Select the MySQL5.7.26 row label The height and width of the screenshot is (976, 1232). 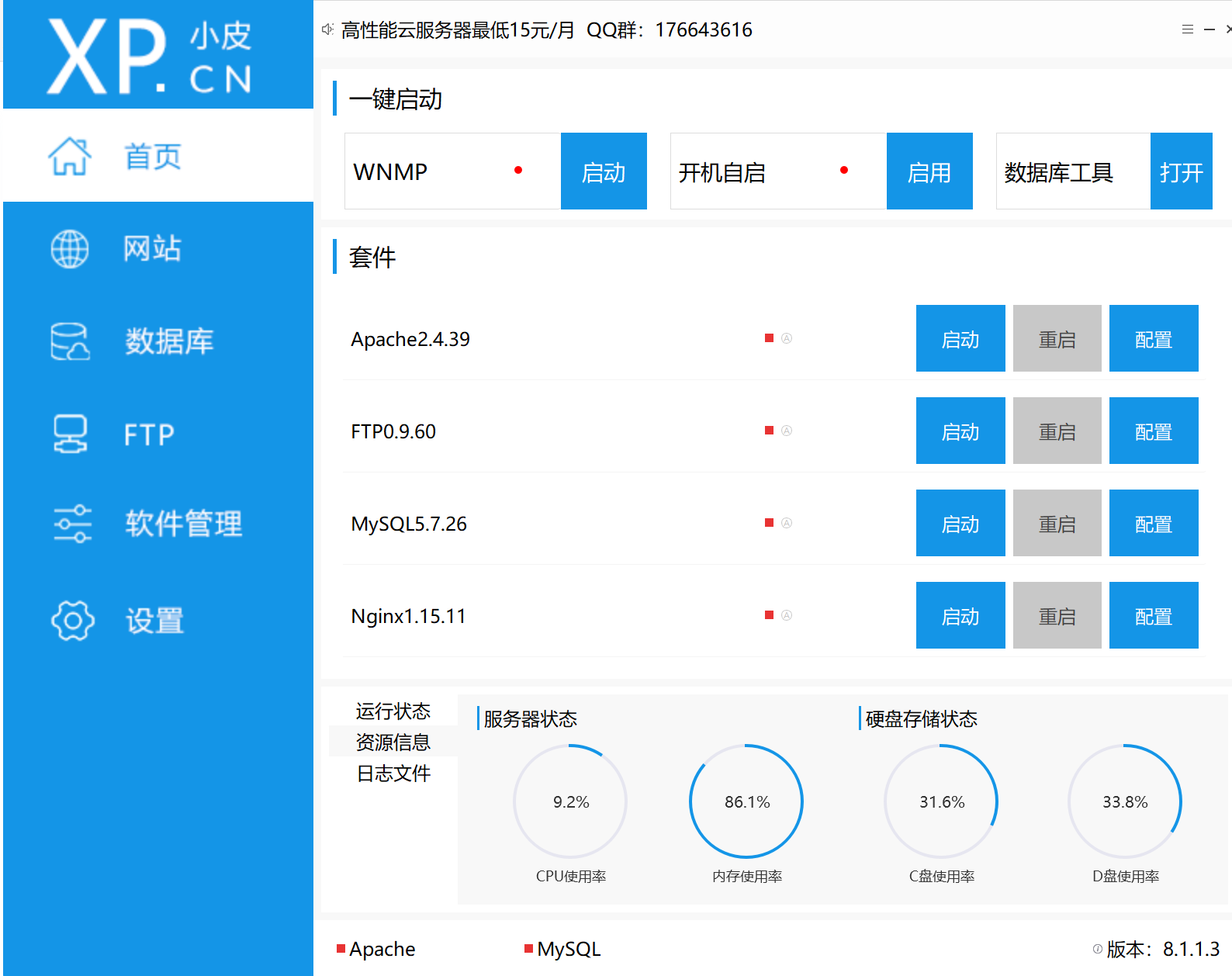tap(409, 524)
